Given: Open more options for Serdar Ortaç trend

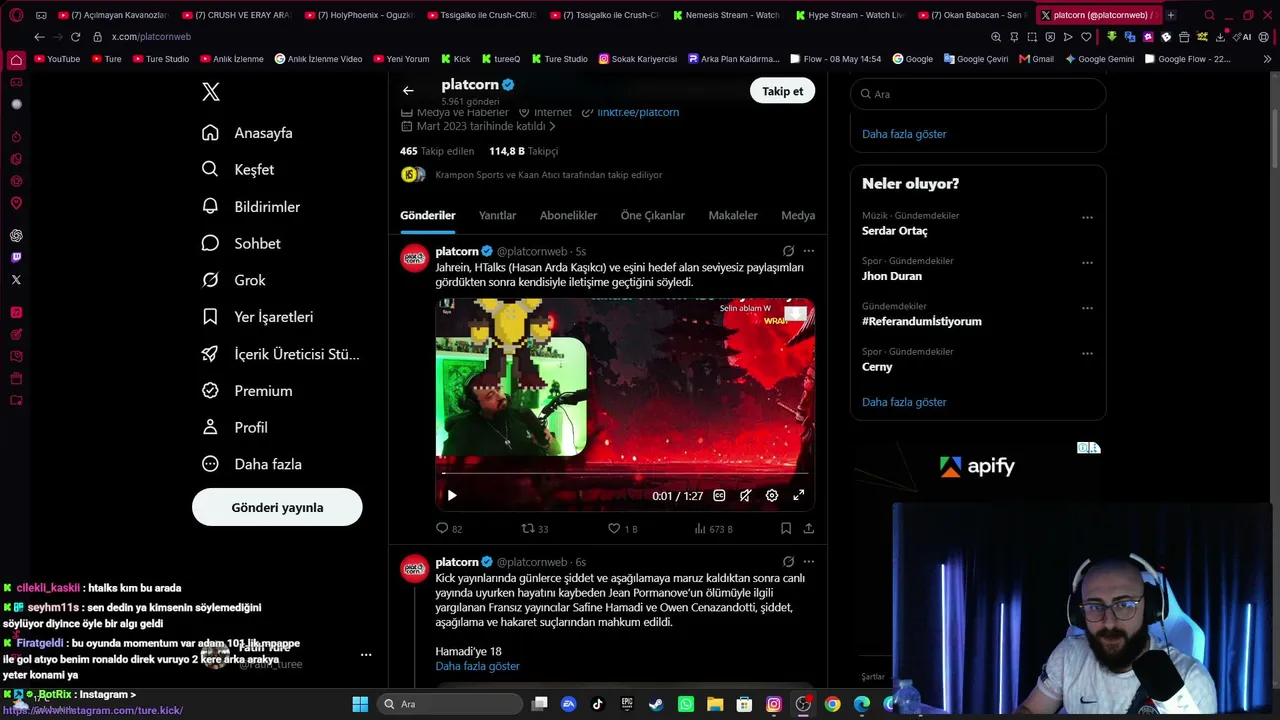Looking at the screenshot, I should tap(1087, 217).
